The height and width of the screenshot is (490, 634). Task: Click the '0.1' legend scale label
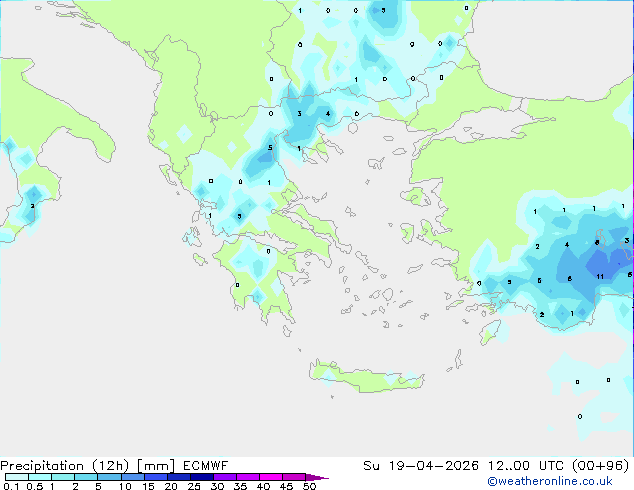click(11, 486)
